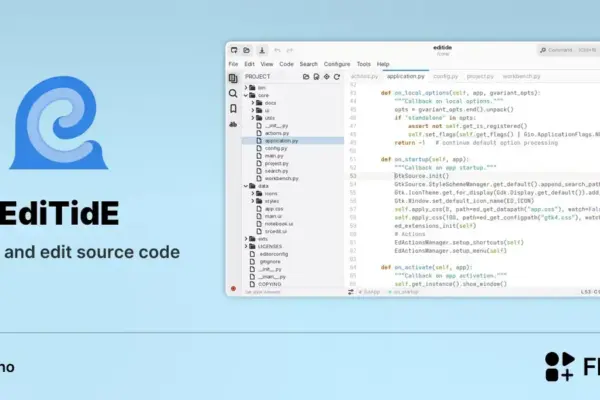Click the open folder icon in PROJECT header
This screenshot has height=400, width=600.
[306, 77]
